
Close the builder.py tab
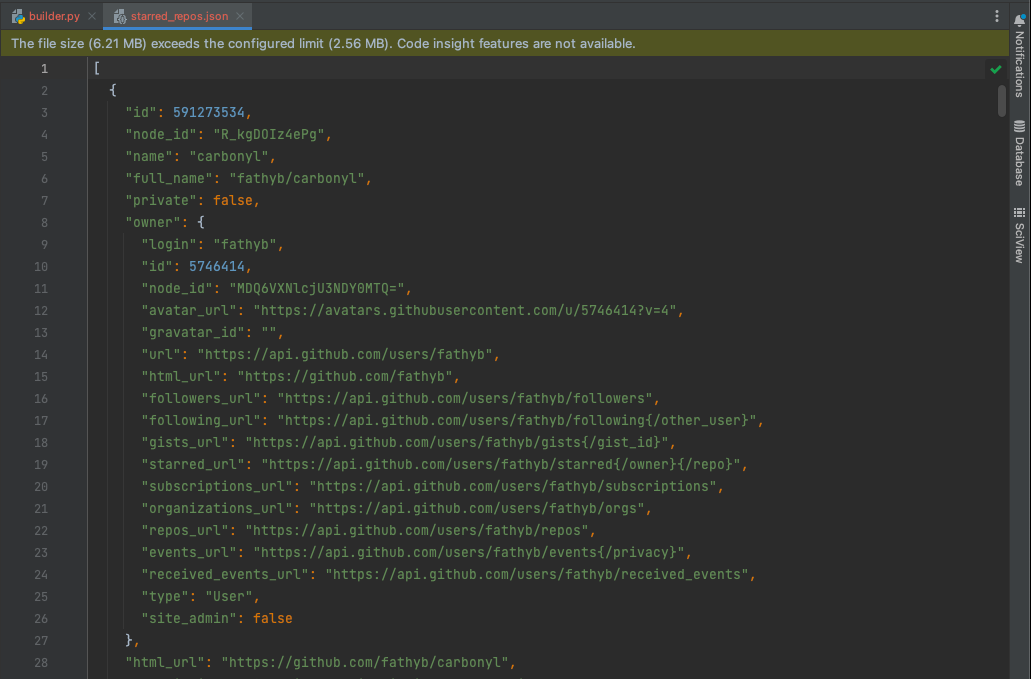[92, 16]
